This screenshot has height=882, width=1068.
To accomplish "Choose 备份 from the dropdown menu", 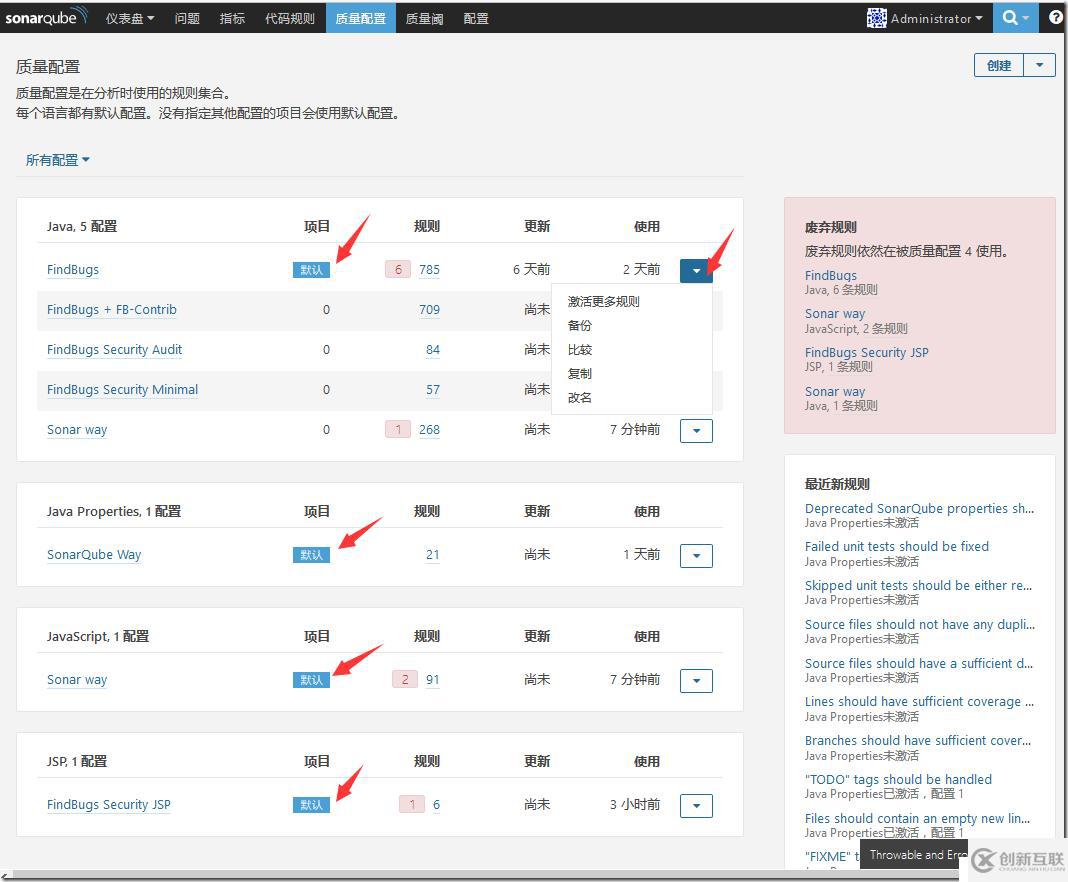I will pyautogui.click(x=580, y=326).
